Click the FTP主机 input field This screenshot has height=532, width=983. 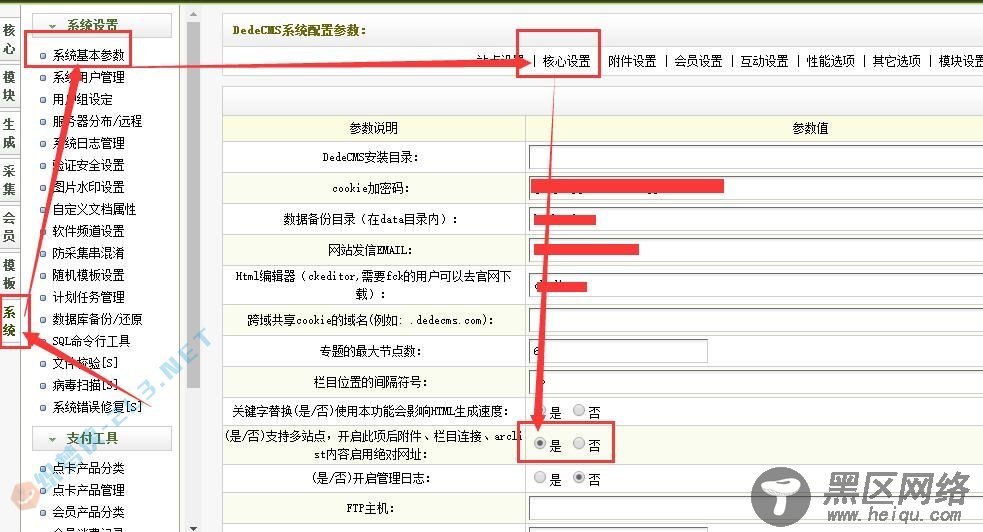[x=756, y=508]
